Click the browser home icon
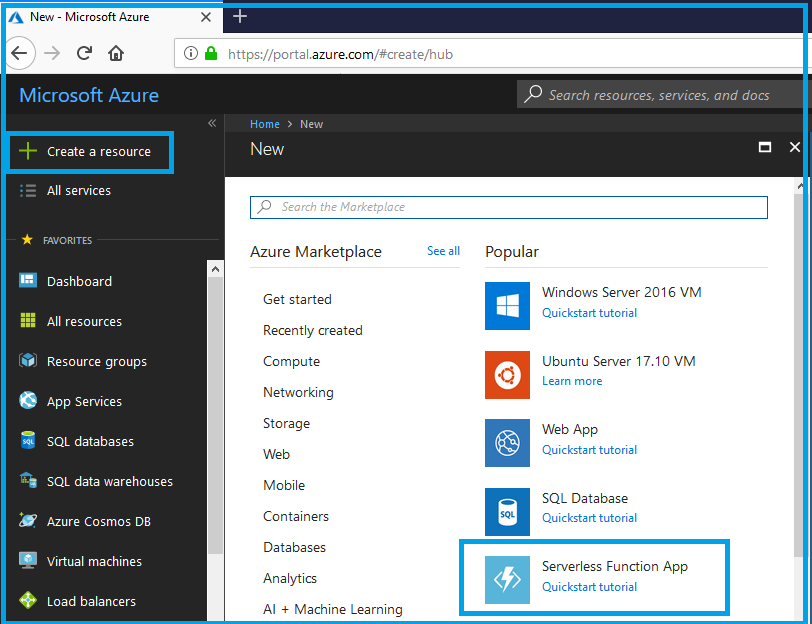Image resolution: width=812 pixels, height=624 pixels. tap(116, 53)
